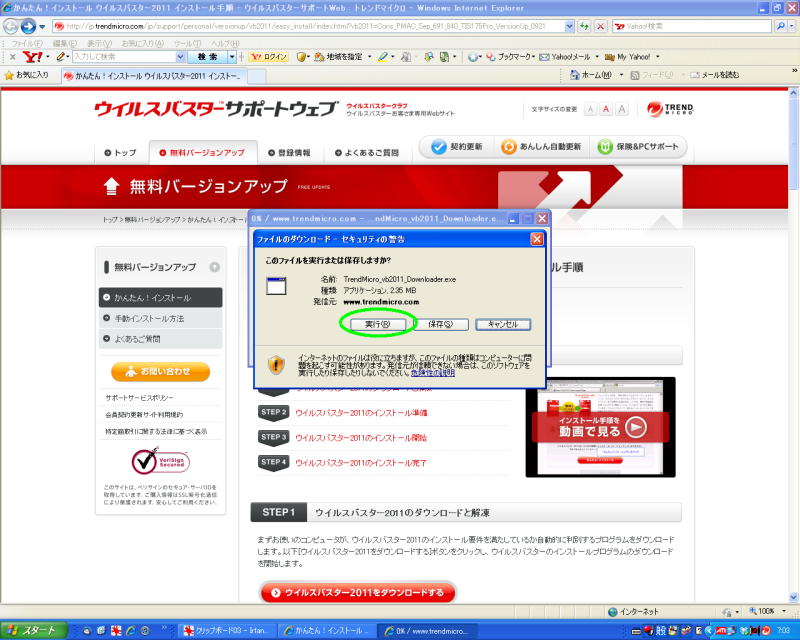Open 手動インストール方法 in the sidebar

[161, 318]
